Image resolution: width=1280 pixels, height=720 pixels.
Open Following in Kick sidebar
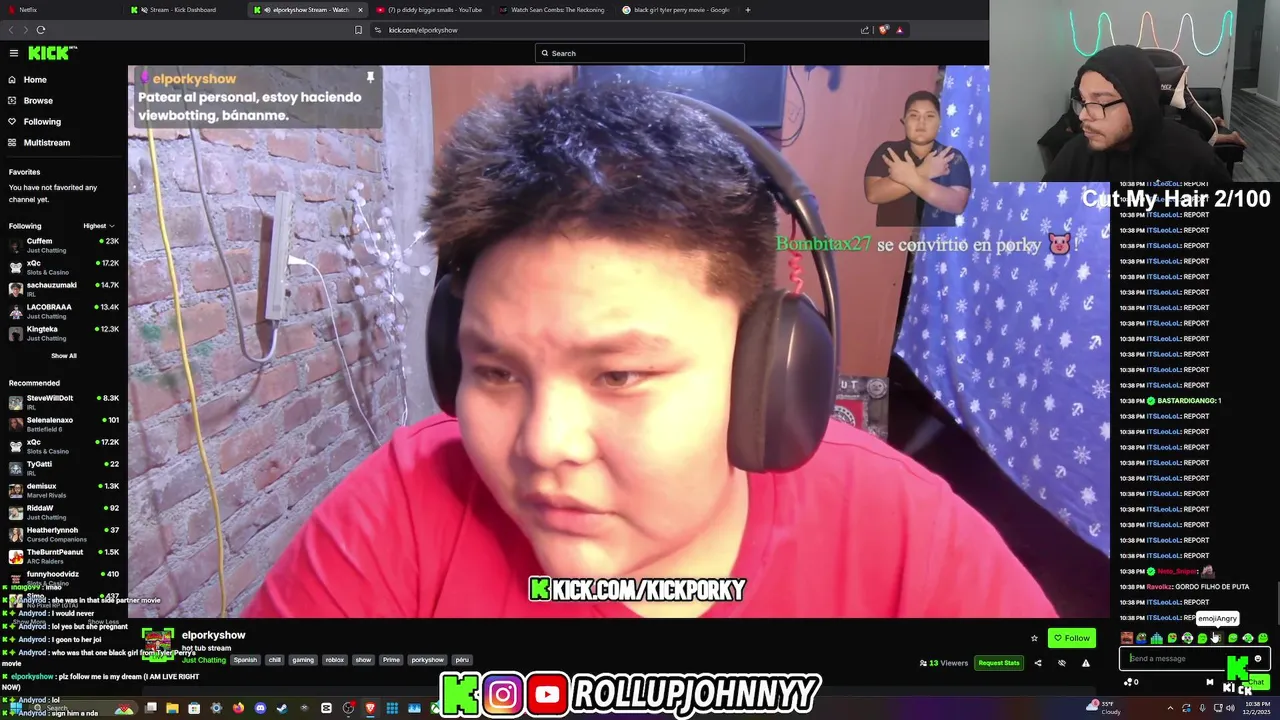[x=42, y=122]
